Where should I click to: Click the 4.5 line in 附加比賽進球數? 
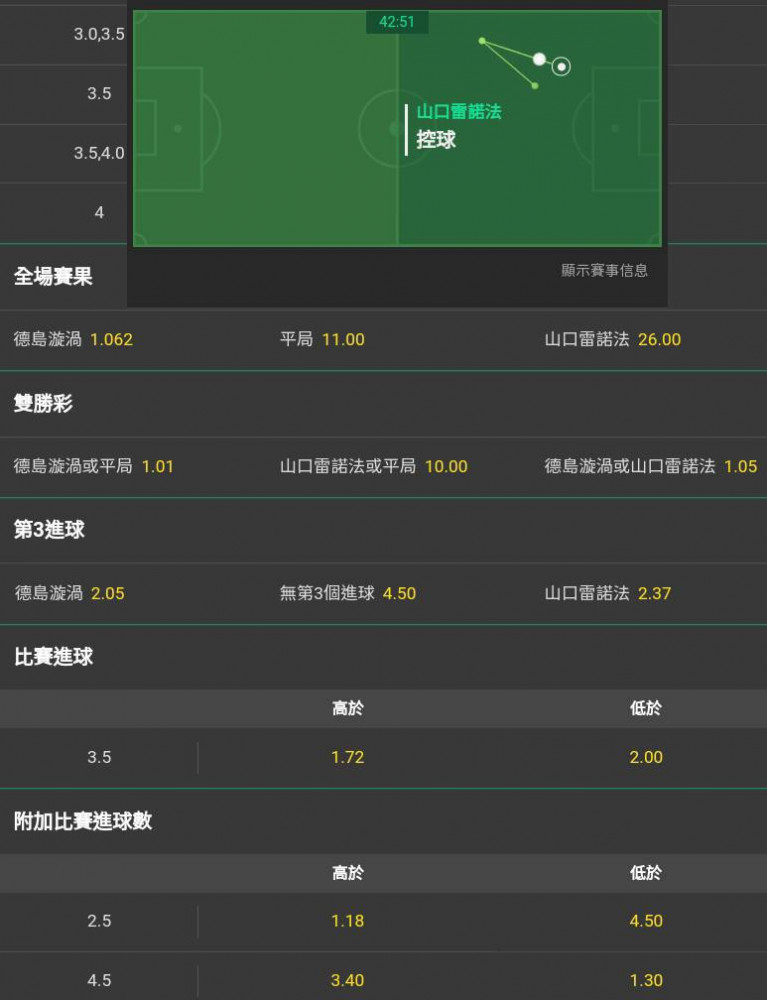pyautogui.click(x=99, y=980)
